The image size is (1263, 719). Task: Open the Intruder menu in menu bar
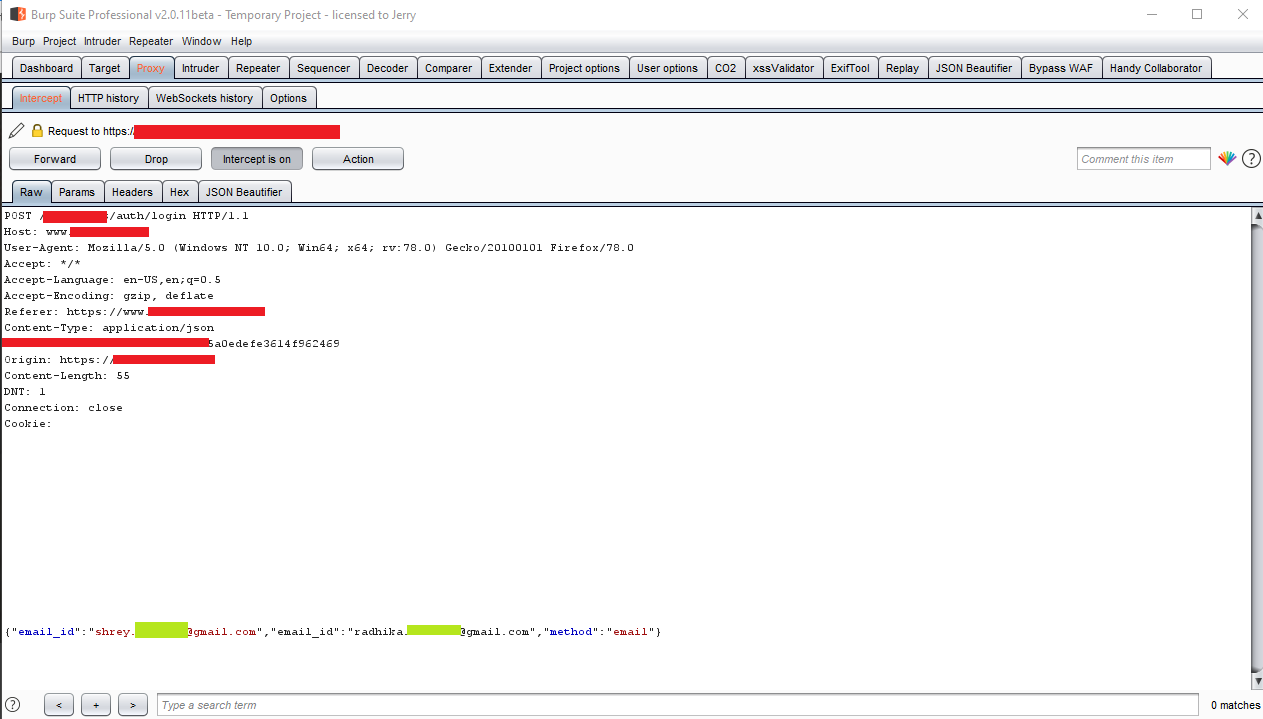[102, 41]
